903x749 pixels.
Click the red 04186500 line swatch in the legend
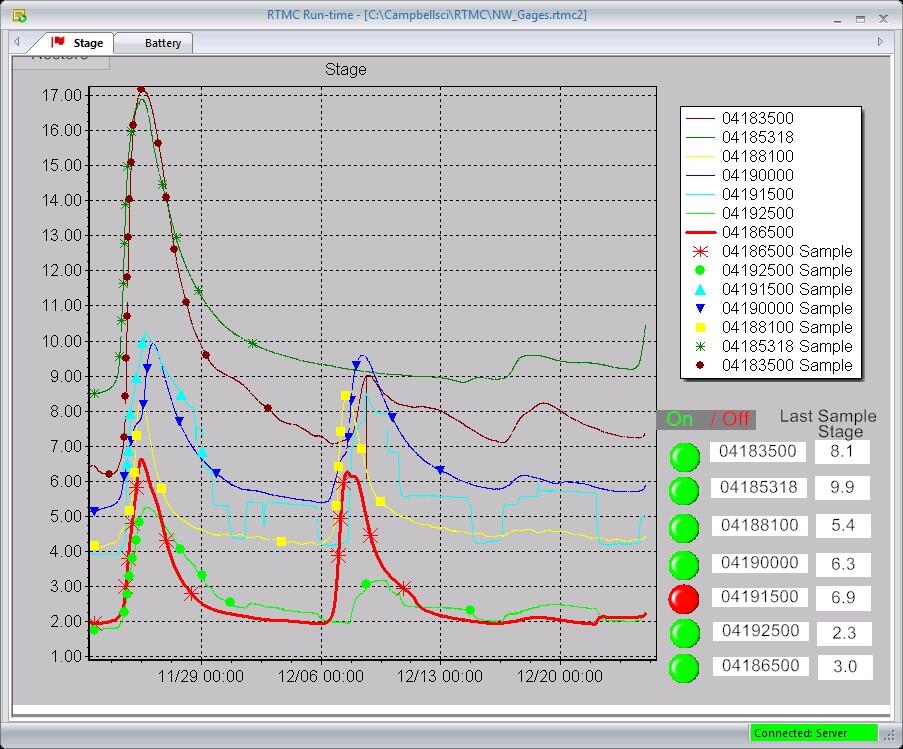tap(700, 232)
